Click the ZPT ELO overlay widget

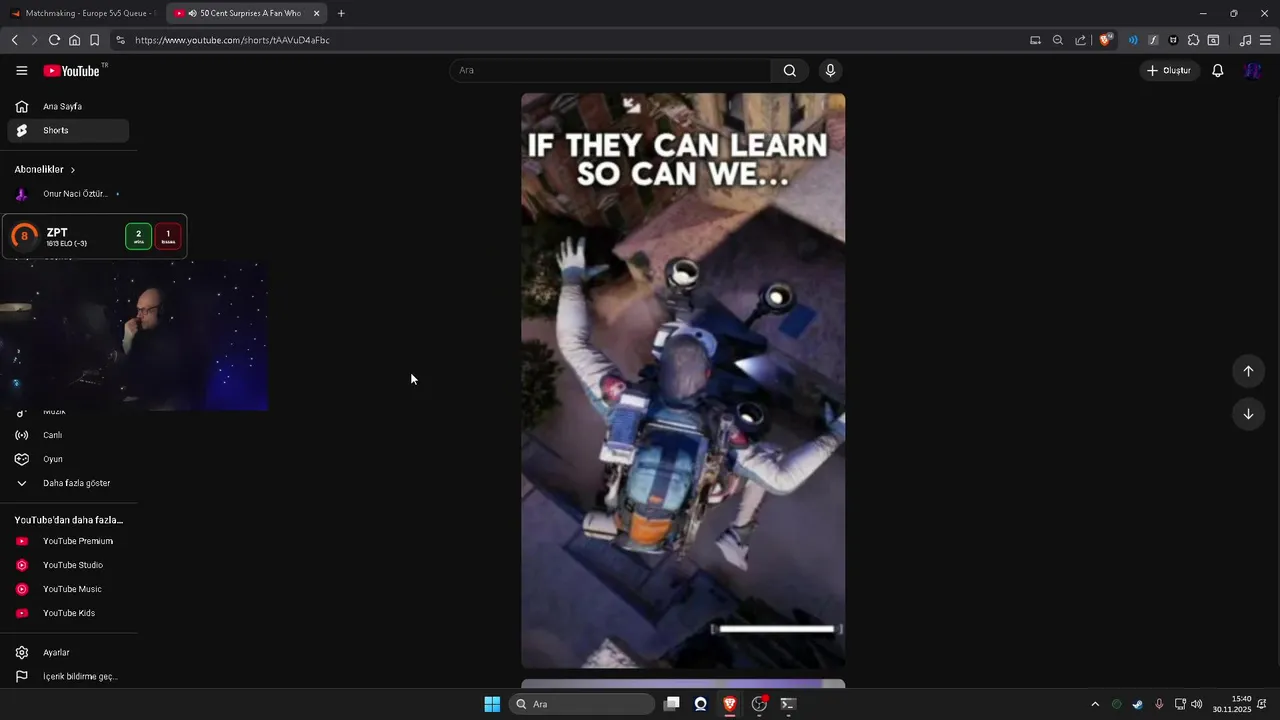(94, 237)
